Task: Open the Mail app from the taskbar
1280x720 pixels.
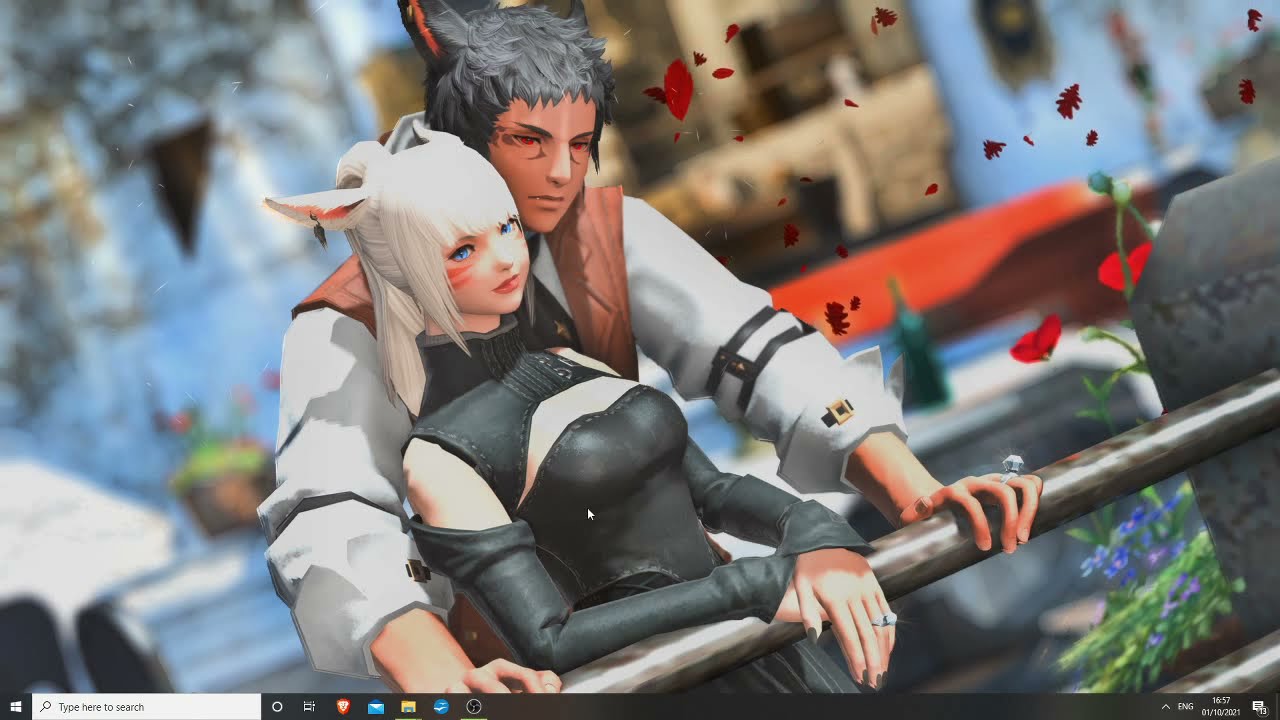Action: (376, 707)
